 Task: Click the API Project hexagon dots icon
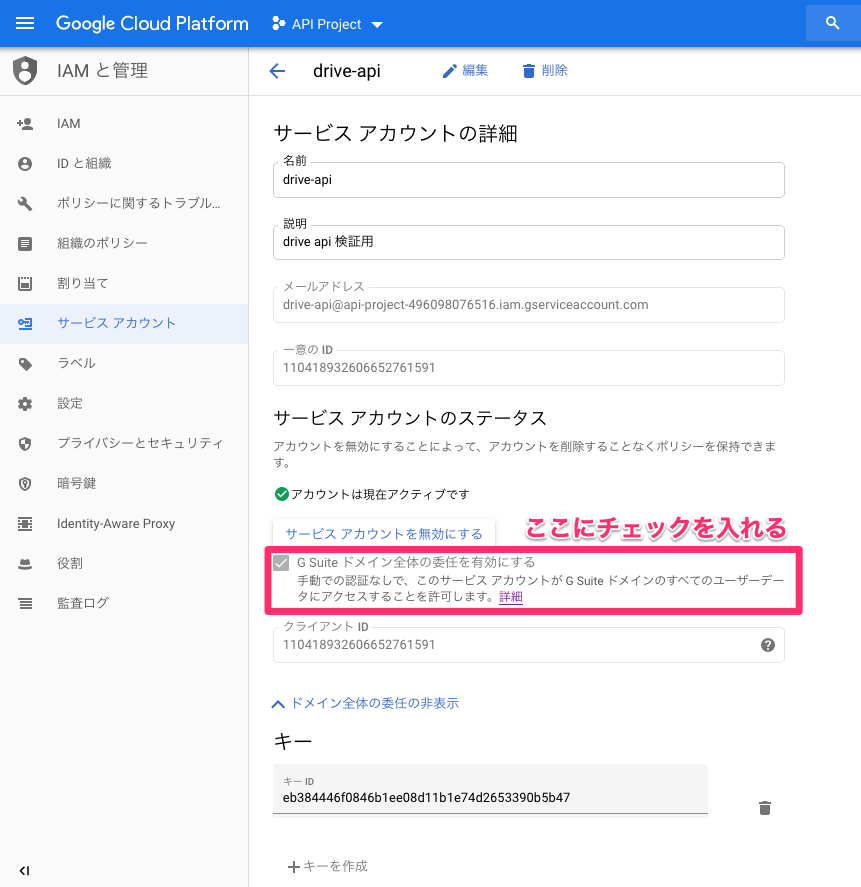click(278, 23)
